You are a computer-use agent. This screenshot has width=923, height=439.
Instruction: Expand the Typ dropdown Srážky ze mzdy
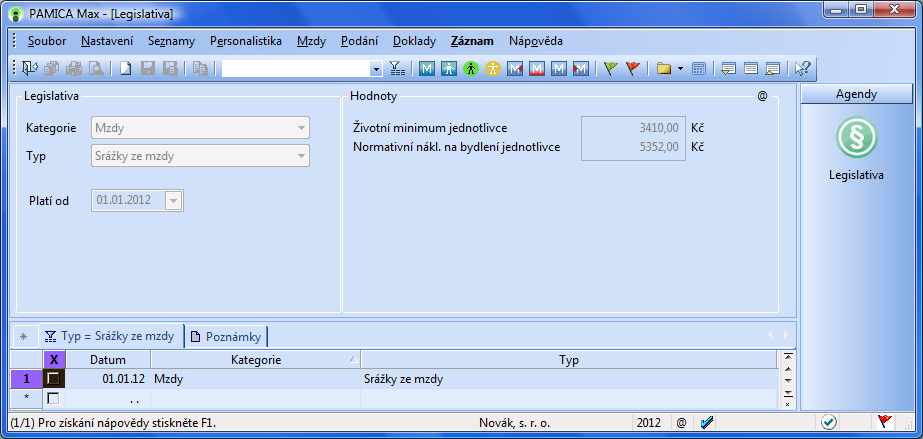click(x=300, y=156)
